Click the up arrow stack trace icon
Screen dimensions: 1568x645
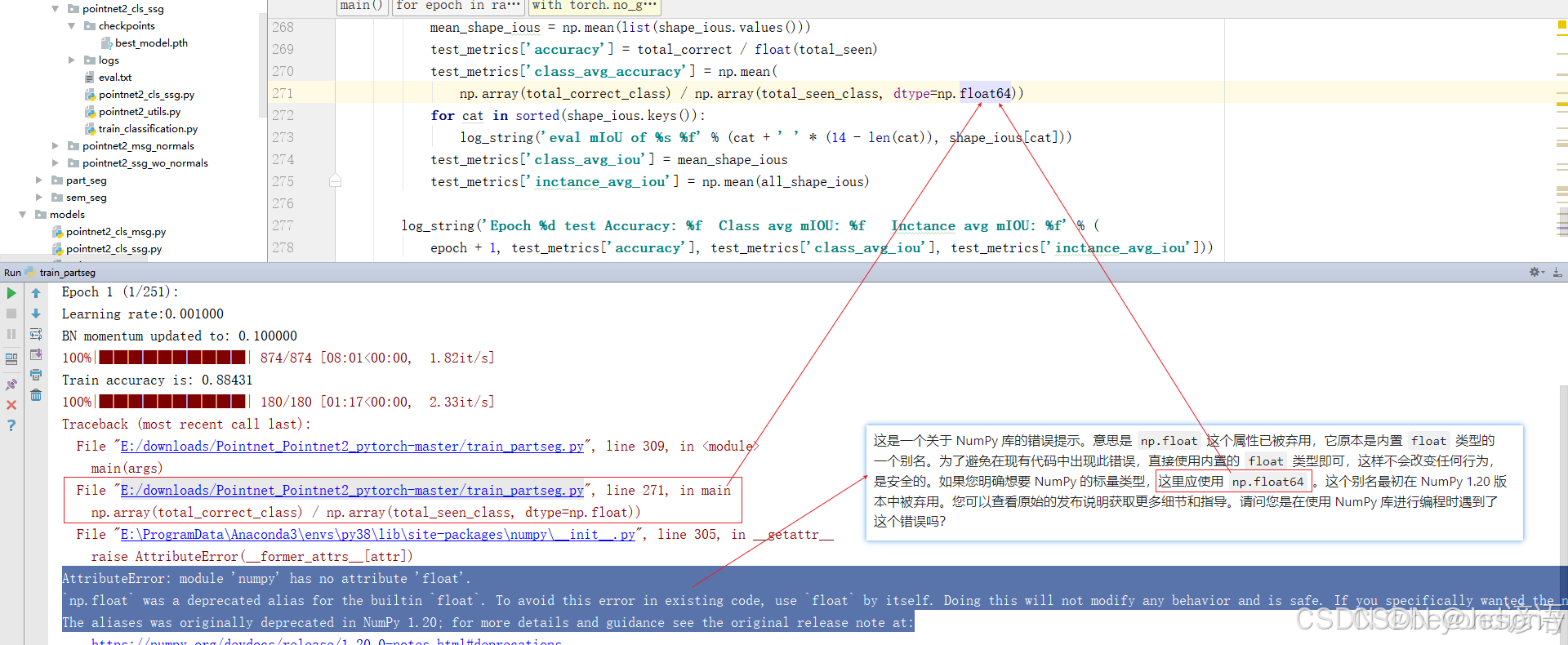tap(36, 293)
